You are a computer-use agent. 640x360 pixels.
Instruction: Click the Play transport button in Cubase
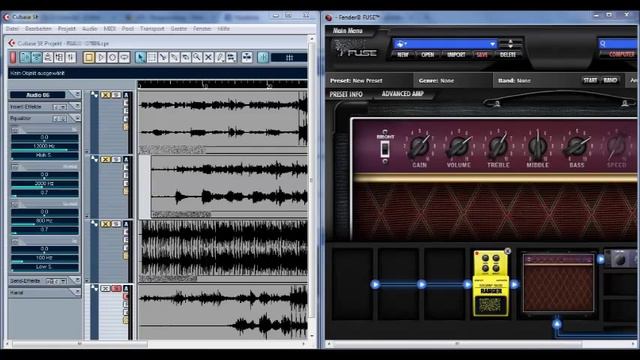[x=100, y=58]
